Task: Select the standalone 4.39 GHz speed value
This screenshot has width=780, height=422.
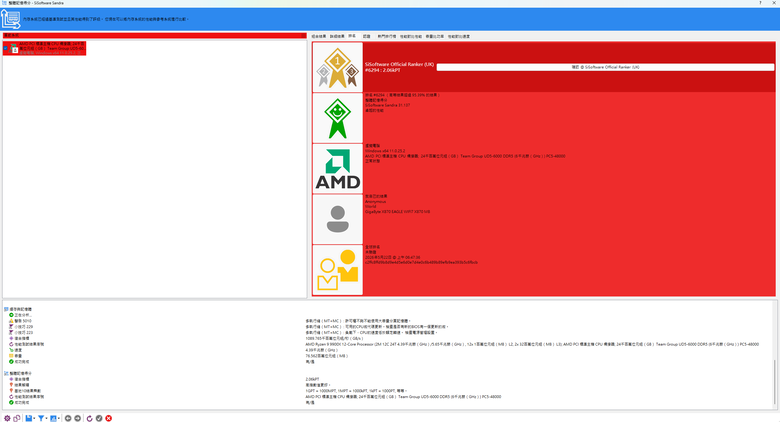Action: tap(320, 350)
